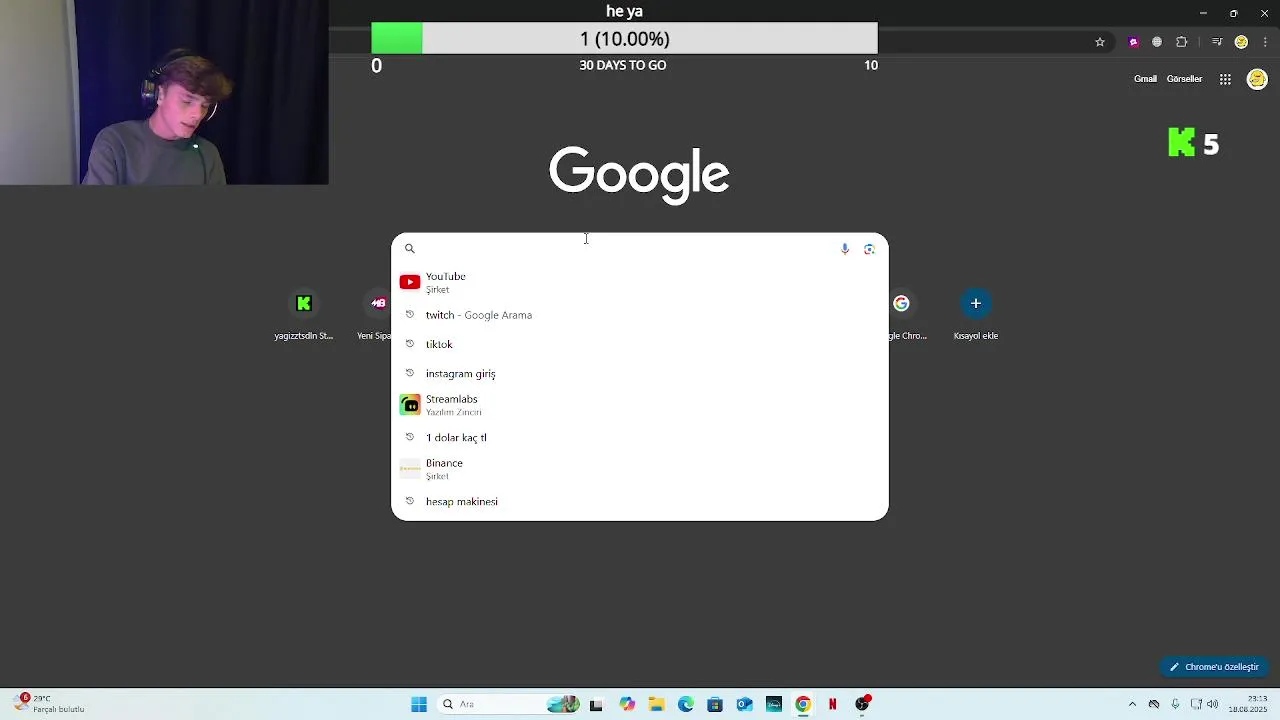Viewport: 1280px width, 720px height.
Task: Open the Gmail link
Action: (1145, 79)
